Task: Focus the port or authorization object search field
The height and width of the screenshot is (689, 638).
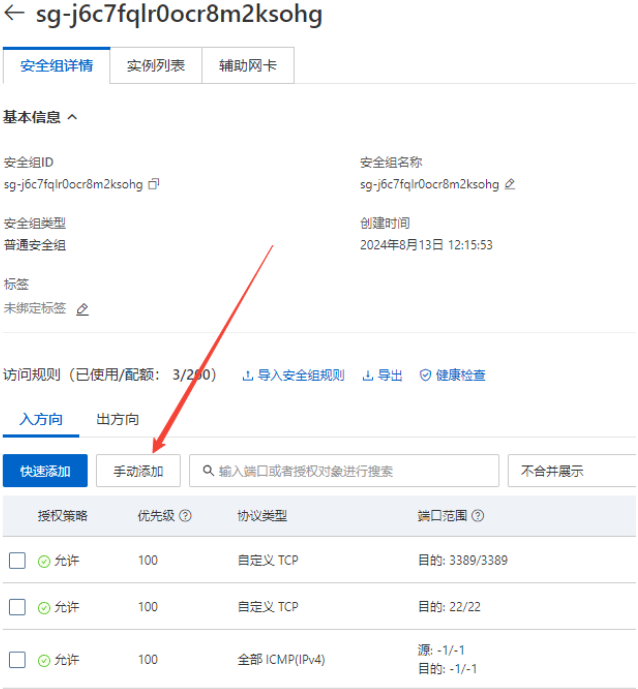Action: point(350,471)
